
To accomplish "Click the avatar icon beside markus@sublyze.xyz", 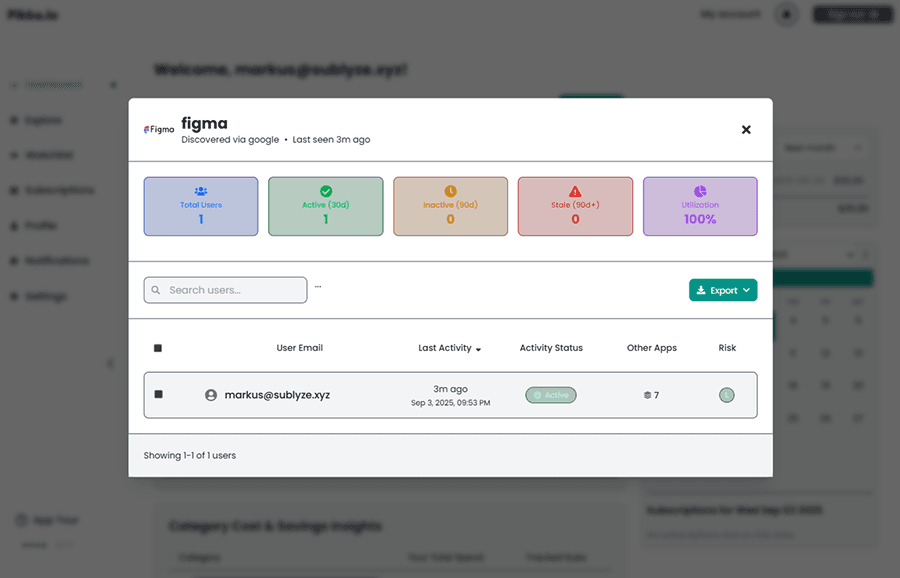I will pos(211,394).
